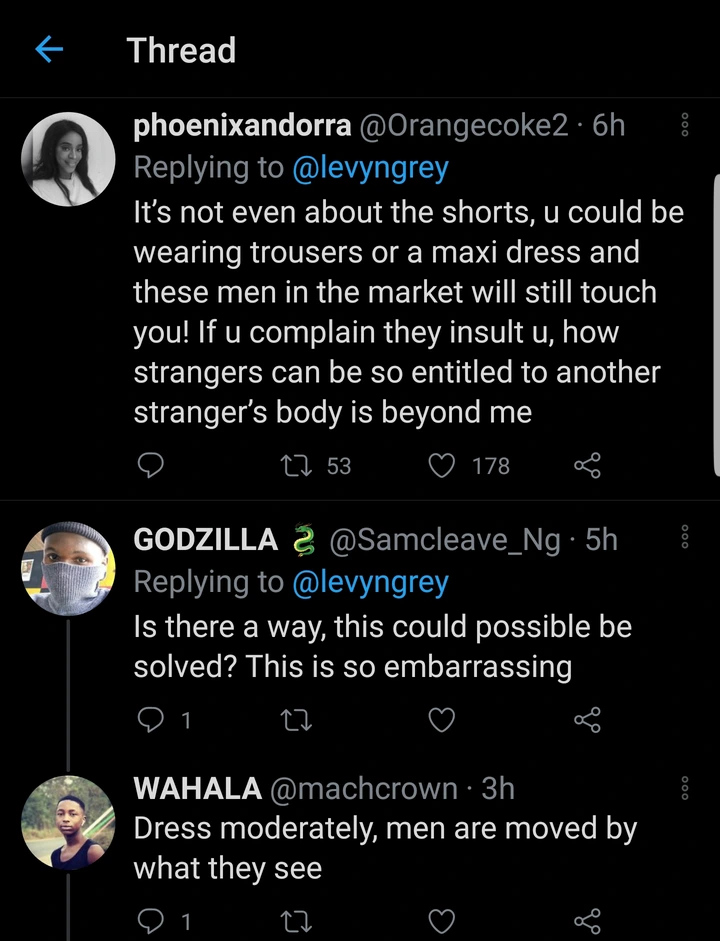Reply to WAHALA's tweet
The image size is (720, 941).
tap(150, 920)
